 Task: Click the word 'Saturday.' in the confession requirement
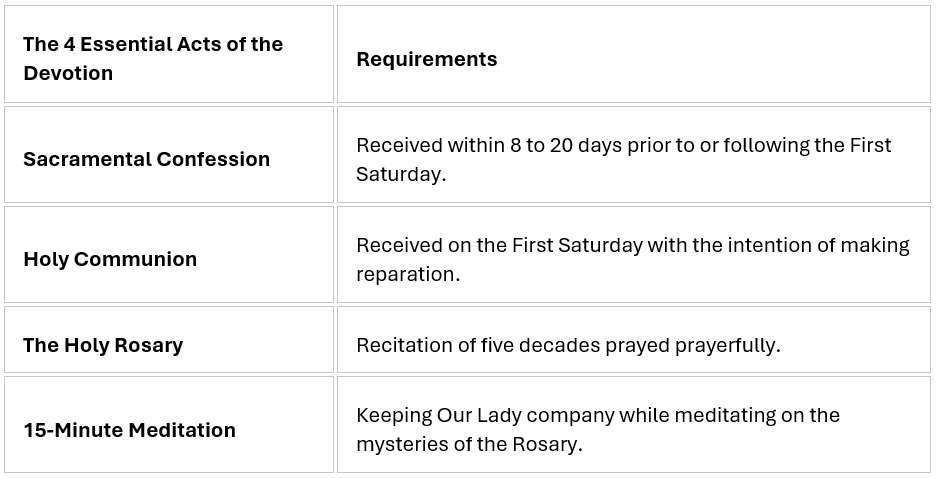(x=401, y=174)
